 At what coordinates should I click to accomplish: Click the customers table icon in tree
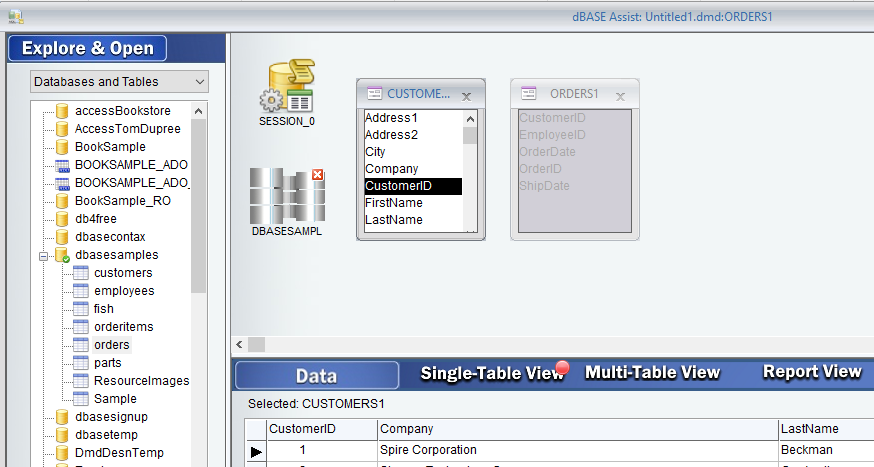click(81, 273)
